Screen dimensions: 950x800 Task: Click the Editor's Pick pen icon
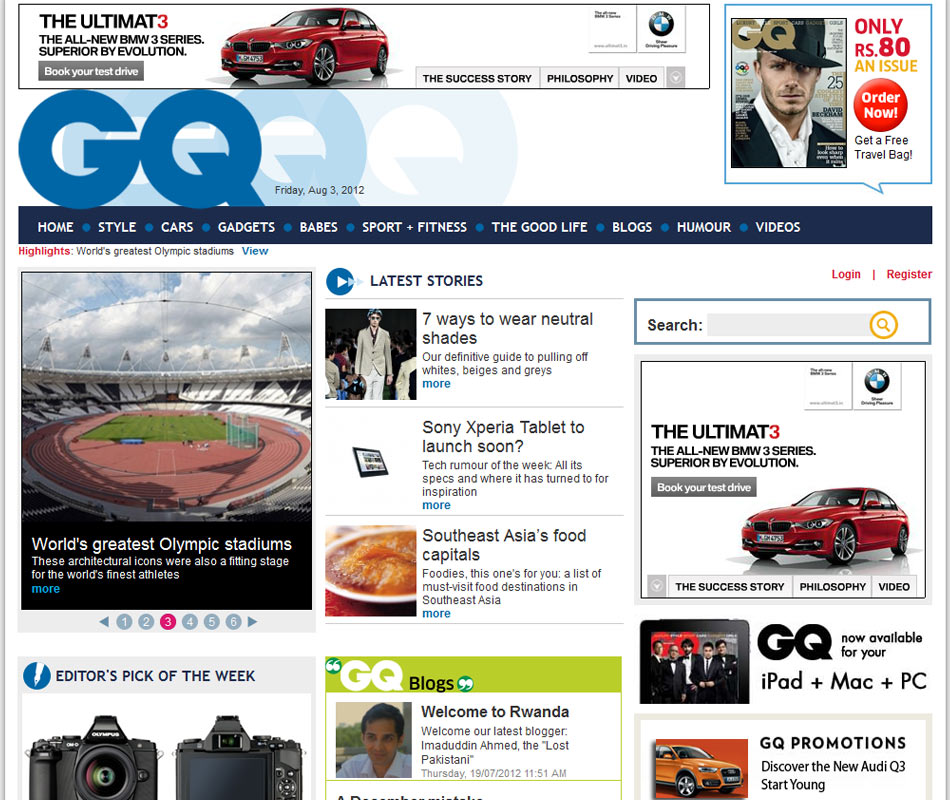(x=37, y=676)
